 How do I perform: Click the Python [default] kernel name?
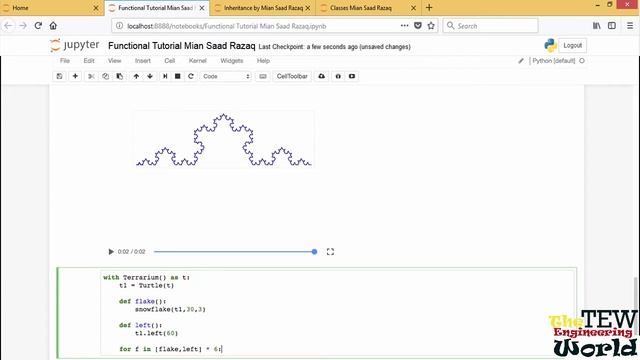point(554,61)
